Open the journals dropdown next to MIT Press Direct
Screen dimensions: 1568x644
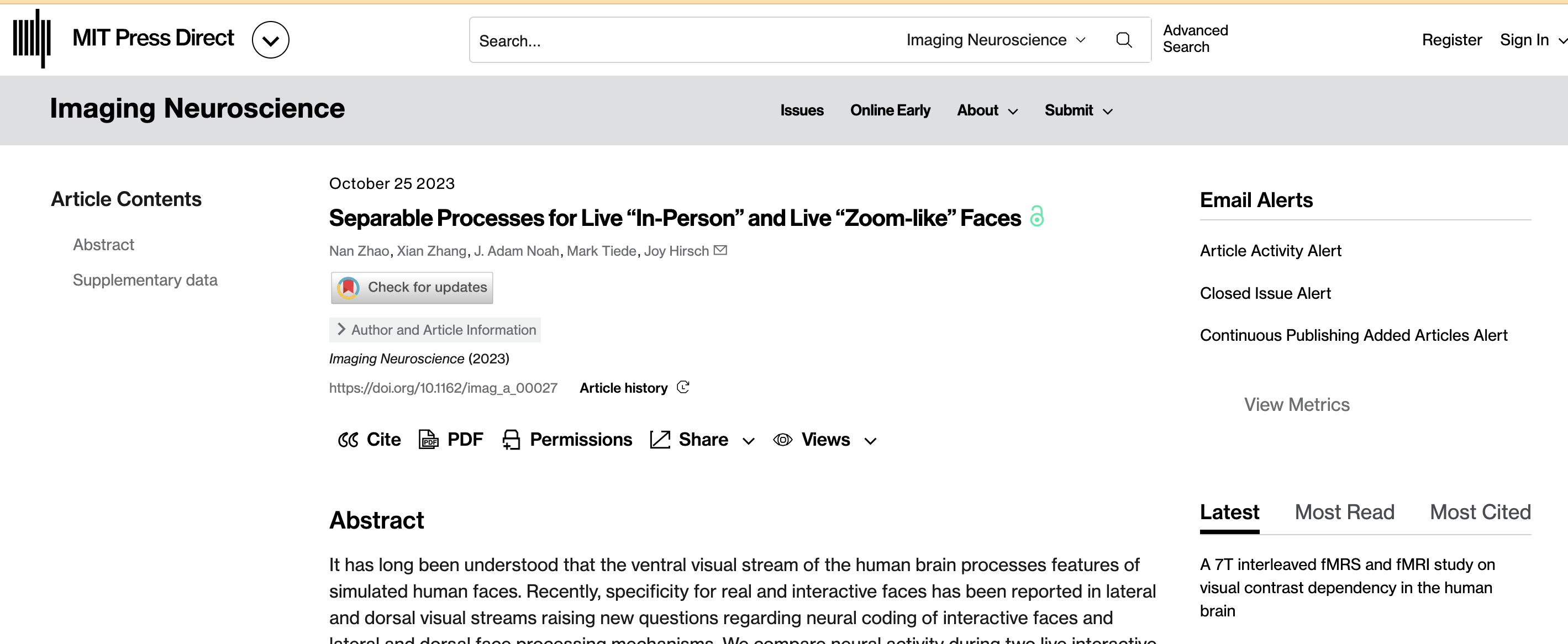[270, 39]
